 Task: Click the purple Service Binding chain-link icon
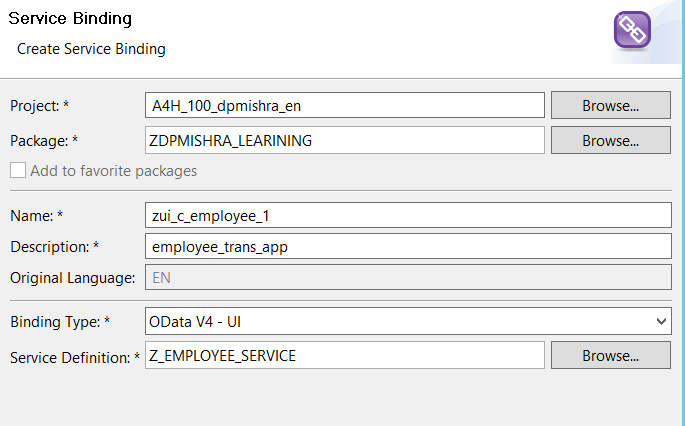(632, 30)
